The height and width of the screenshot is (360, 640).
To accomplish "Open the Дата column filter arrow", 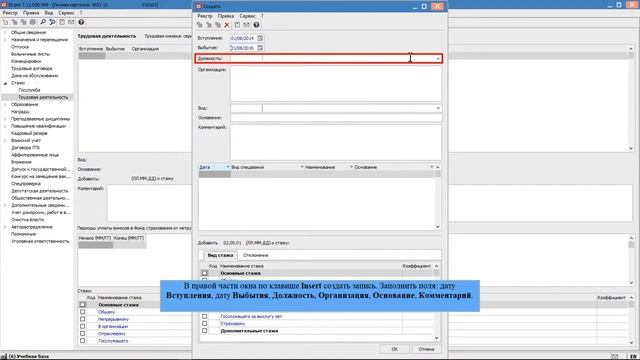I will coord(228,167).
